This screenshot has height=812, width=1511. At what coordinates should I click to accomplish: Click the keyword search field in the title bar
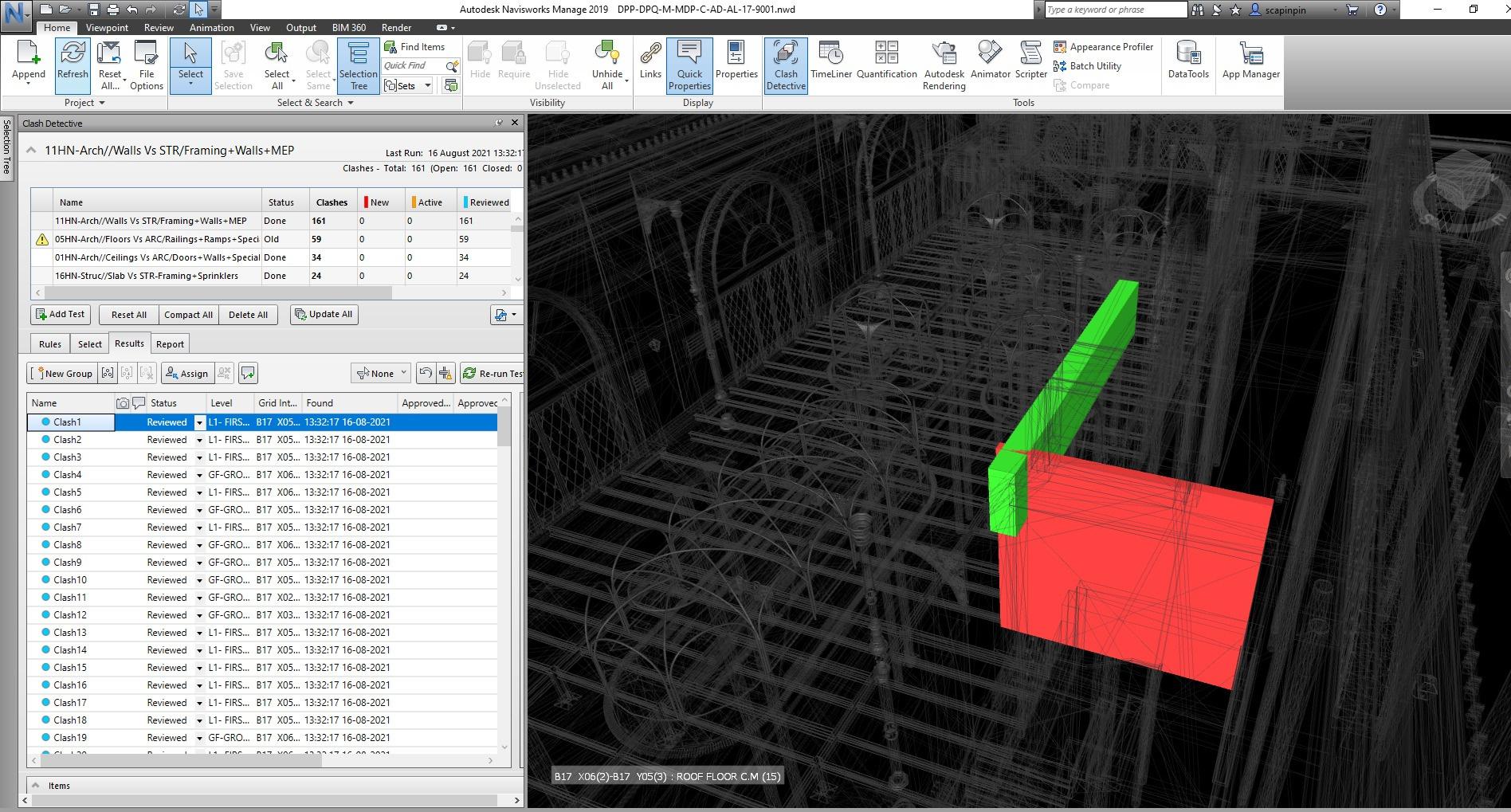click(1115, 10)
